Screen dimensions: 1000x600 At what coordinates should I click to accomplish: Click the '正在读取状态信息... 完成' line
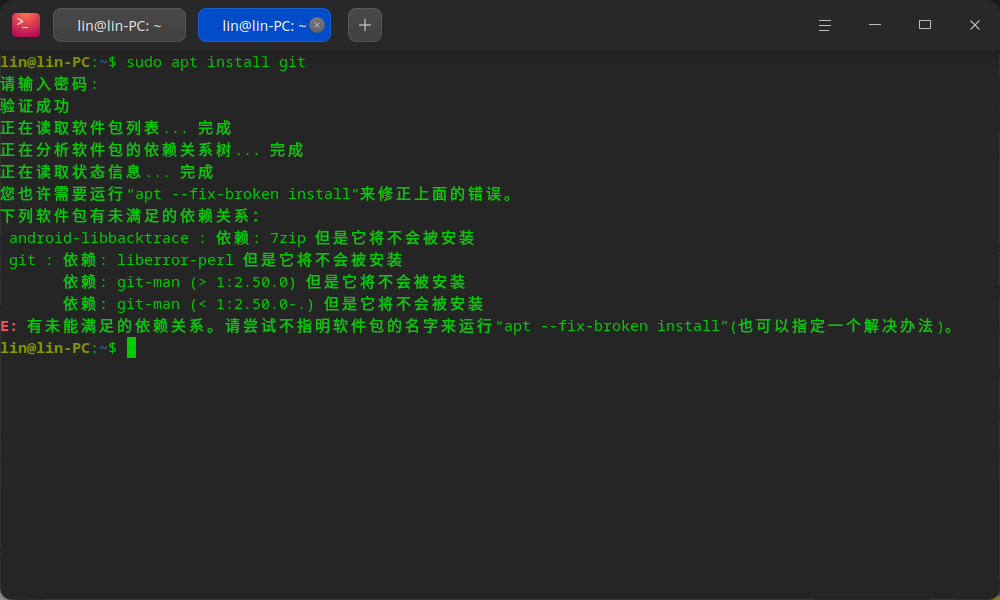107,172
